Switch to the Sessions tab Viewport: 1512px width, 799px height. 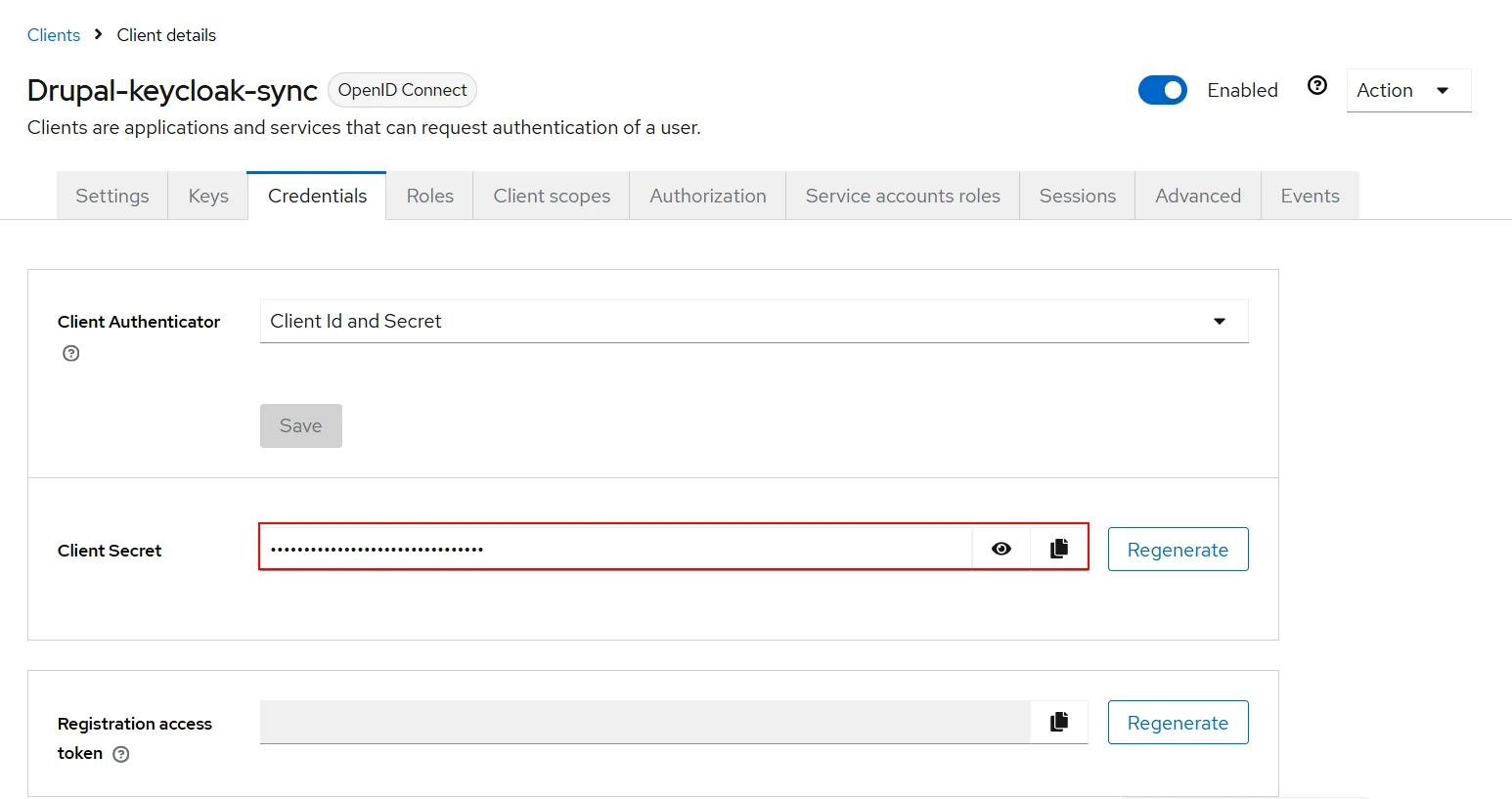[x=1077, y=196]
